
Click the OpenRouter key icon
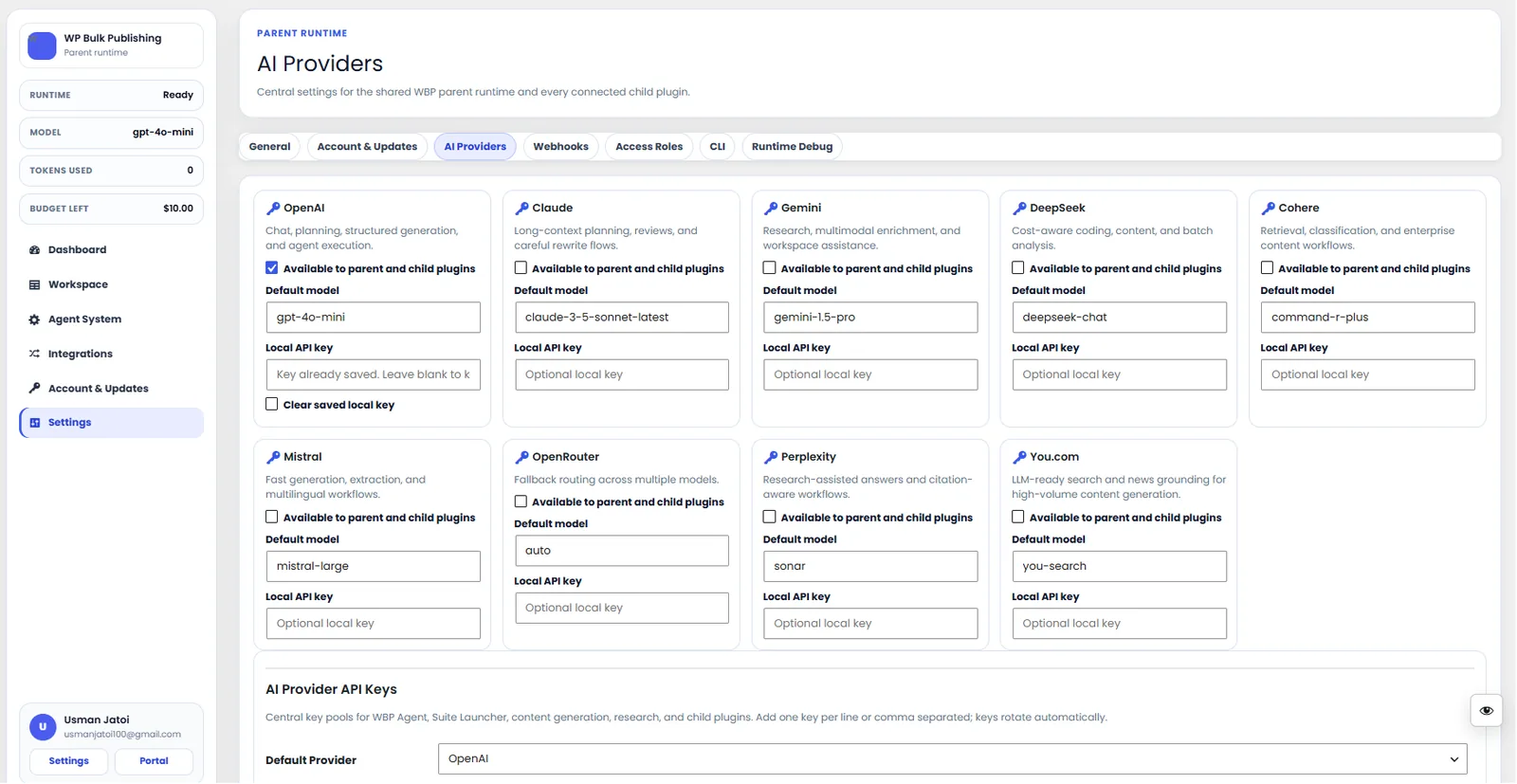(x=521, y=457)
